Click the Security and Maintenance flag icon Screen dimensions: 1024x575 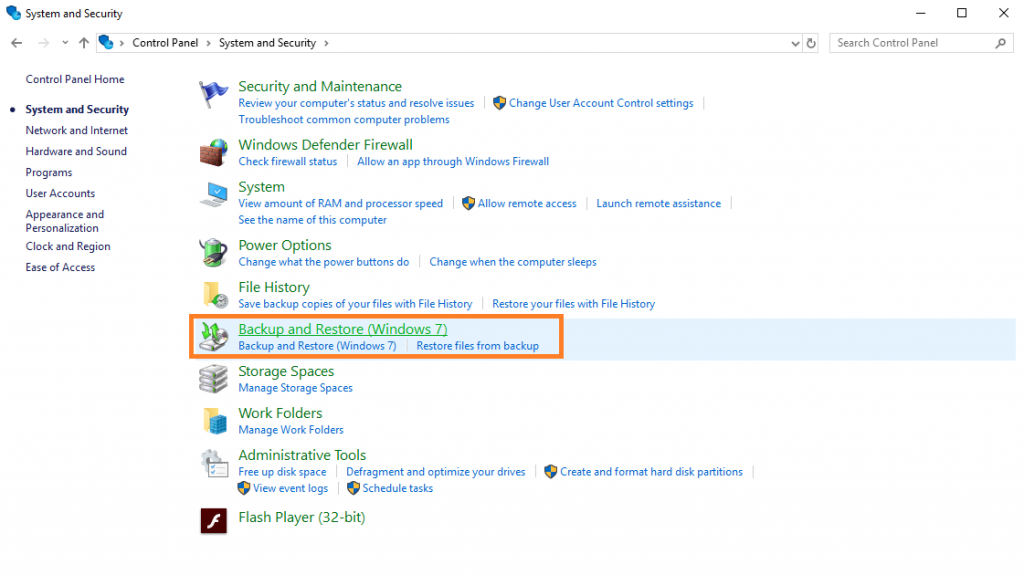point(214,94)
